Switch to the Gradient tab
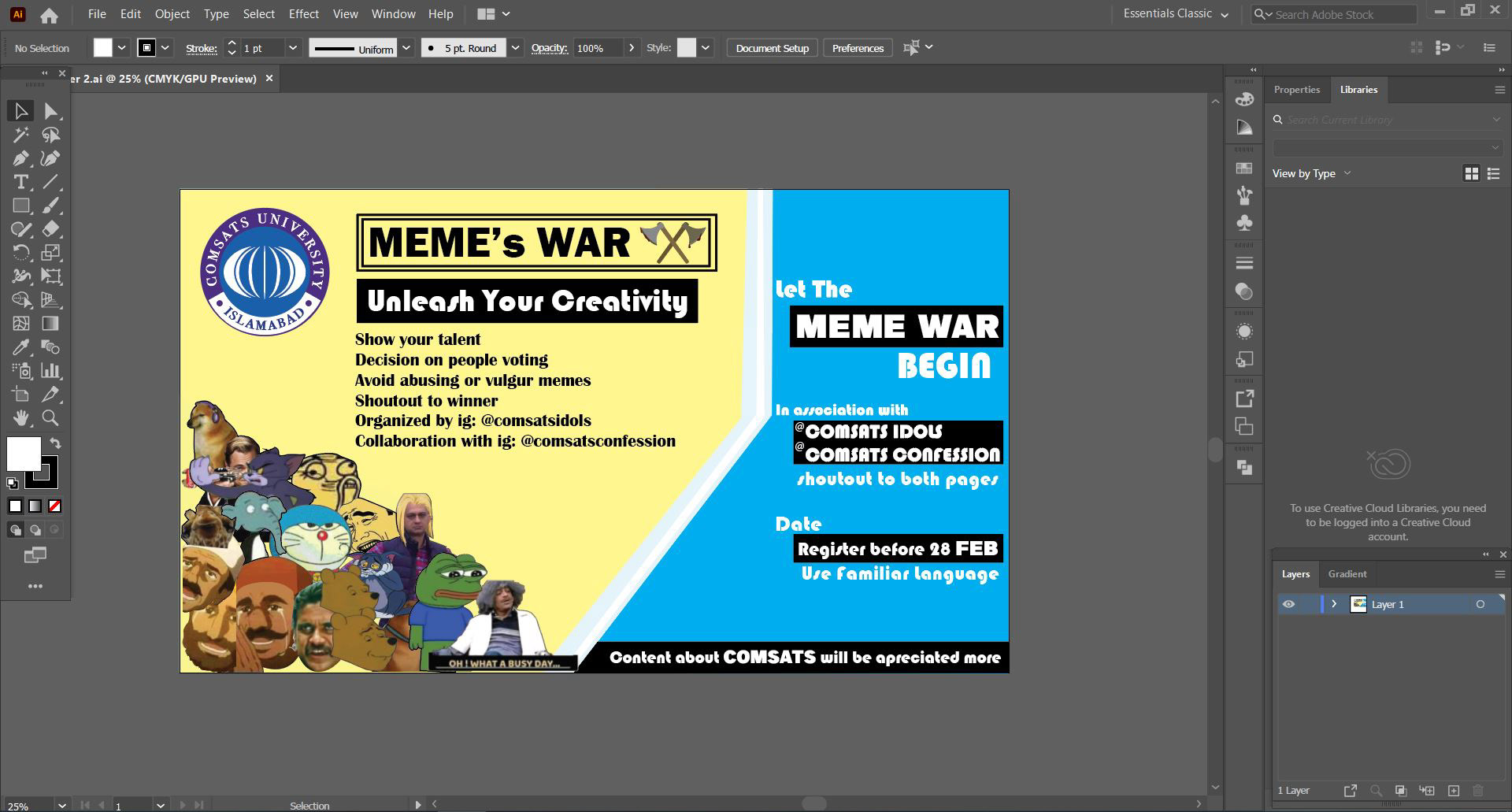This screenshot has height=812, width=1512. 1347,574
